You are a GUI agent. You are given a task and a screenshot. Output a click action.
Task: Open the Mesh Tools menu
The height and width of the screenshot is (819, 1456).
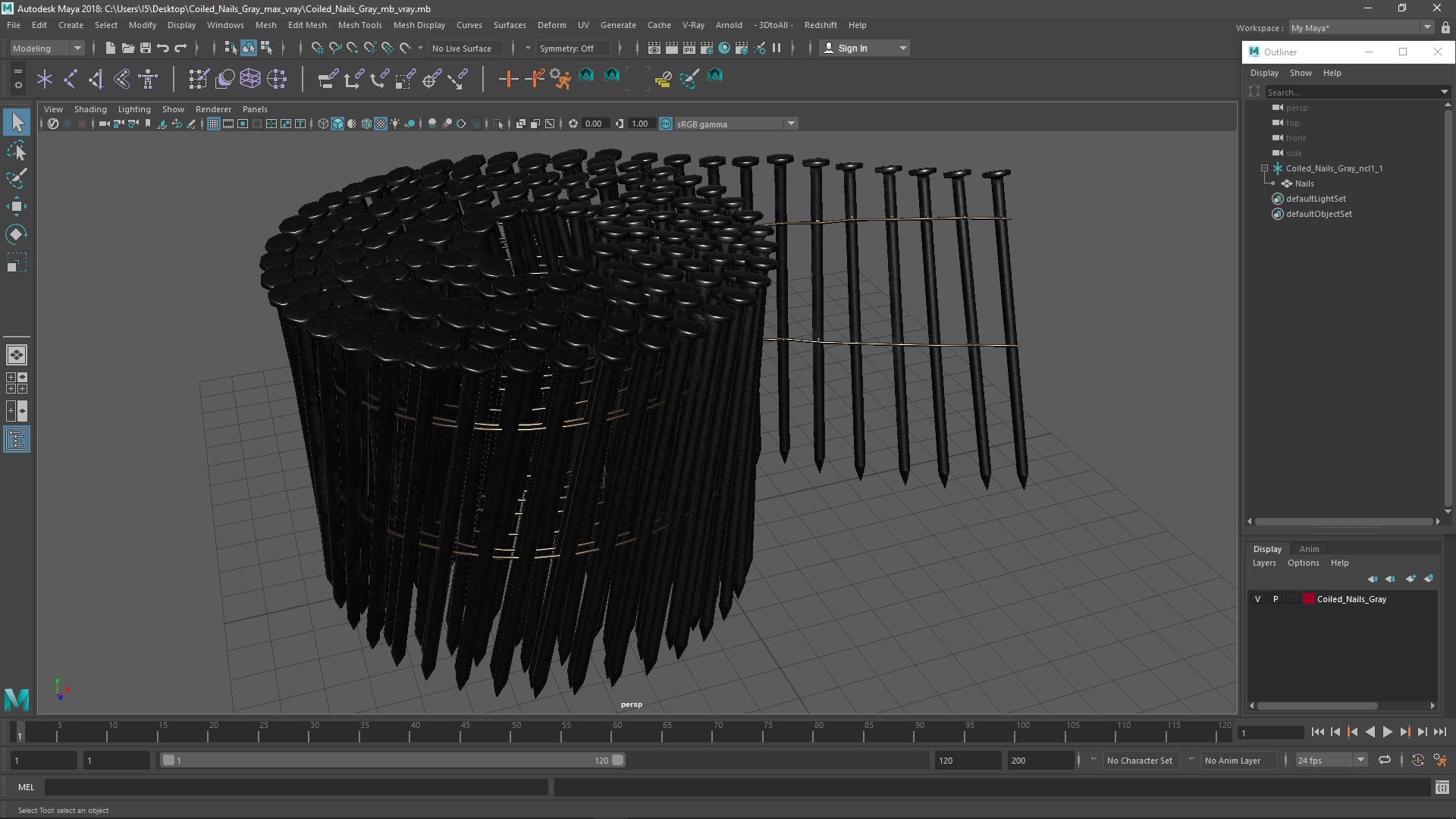tap(359, 25)
